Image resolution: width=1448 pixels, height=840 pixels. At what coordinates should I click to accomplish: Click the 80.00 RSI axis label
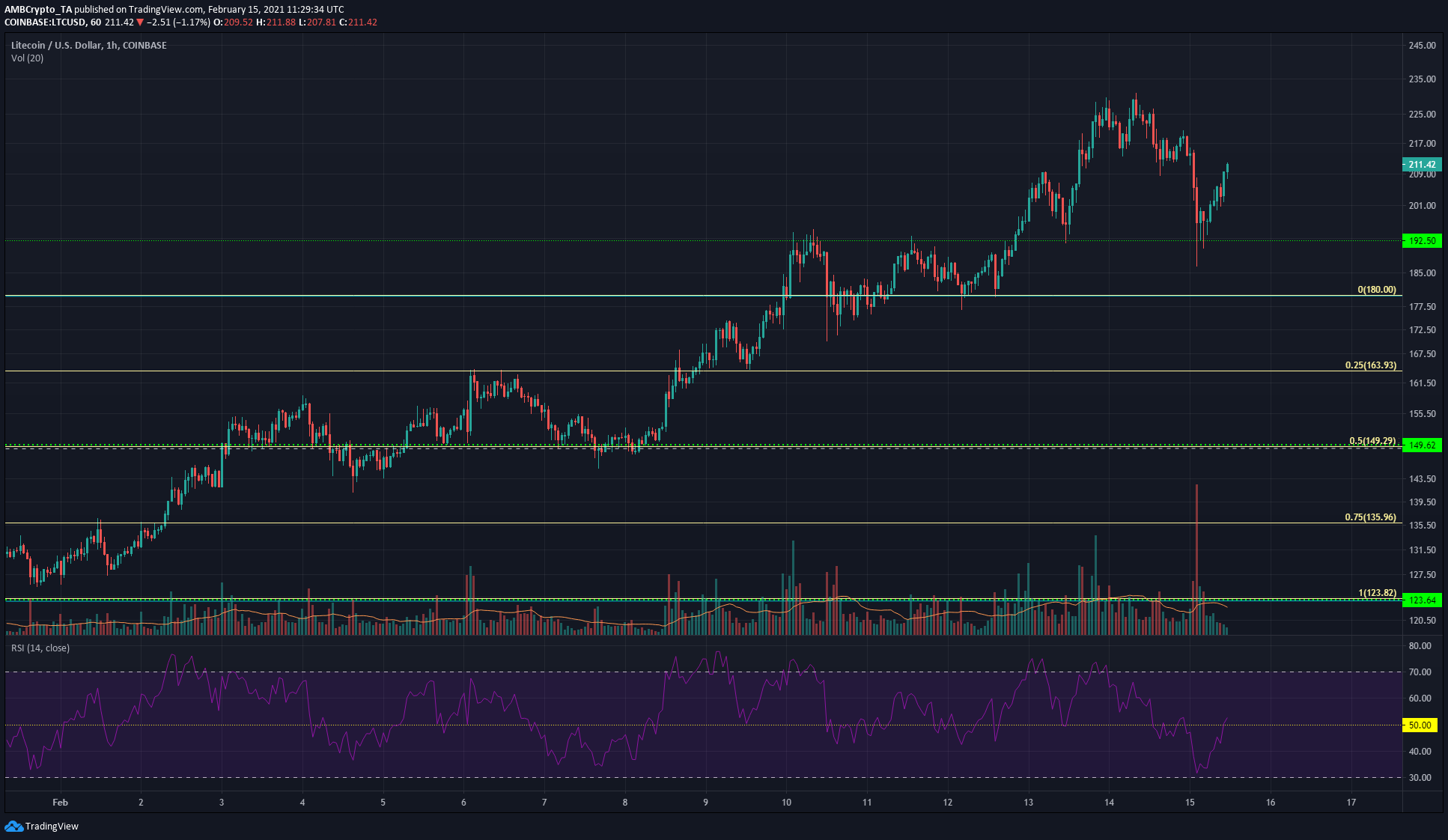[x=1420, y=646]
